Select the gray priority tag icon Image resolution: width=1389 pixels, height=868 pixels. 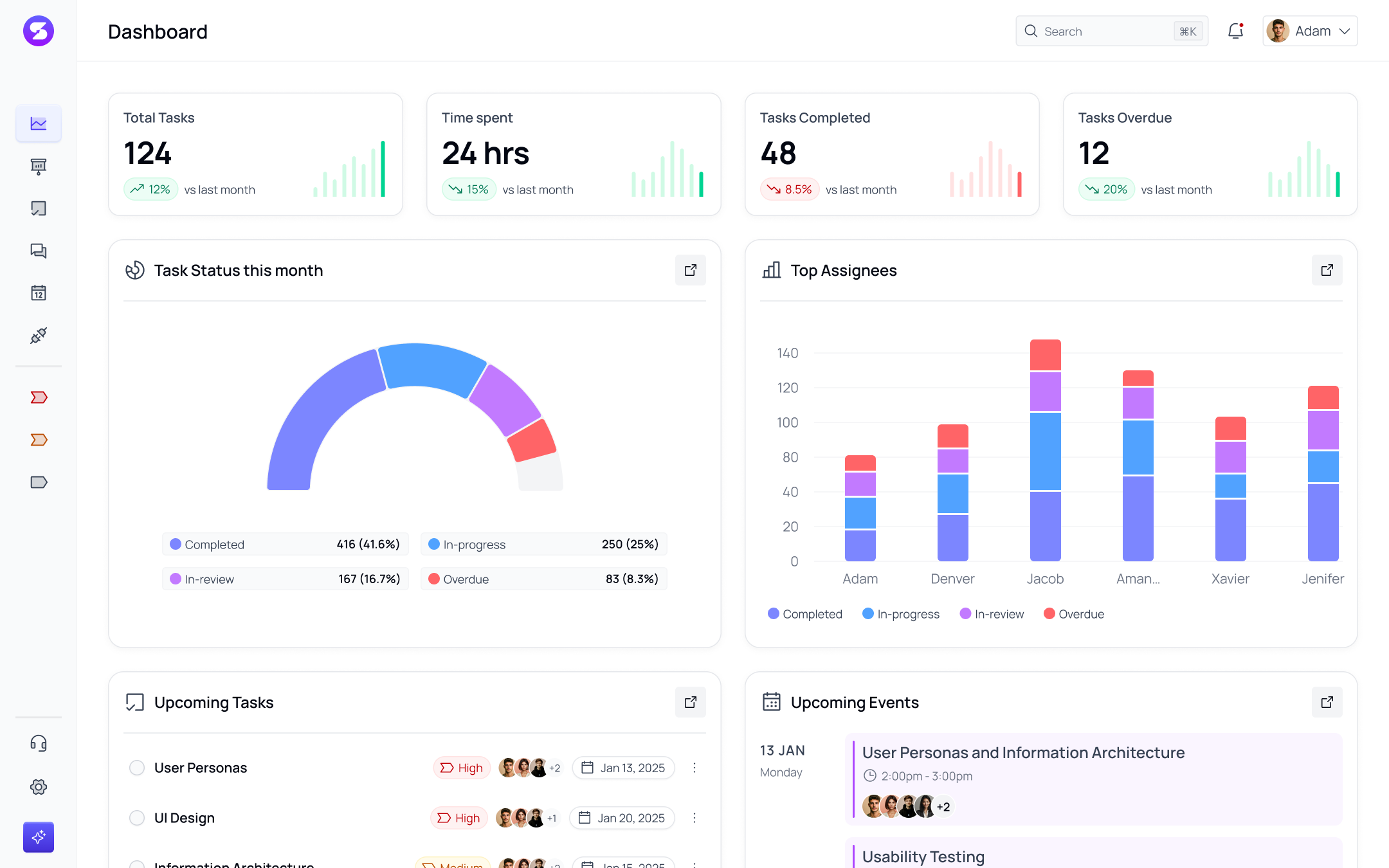pos(39,482)
